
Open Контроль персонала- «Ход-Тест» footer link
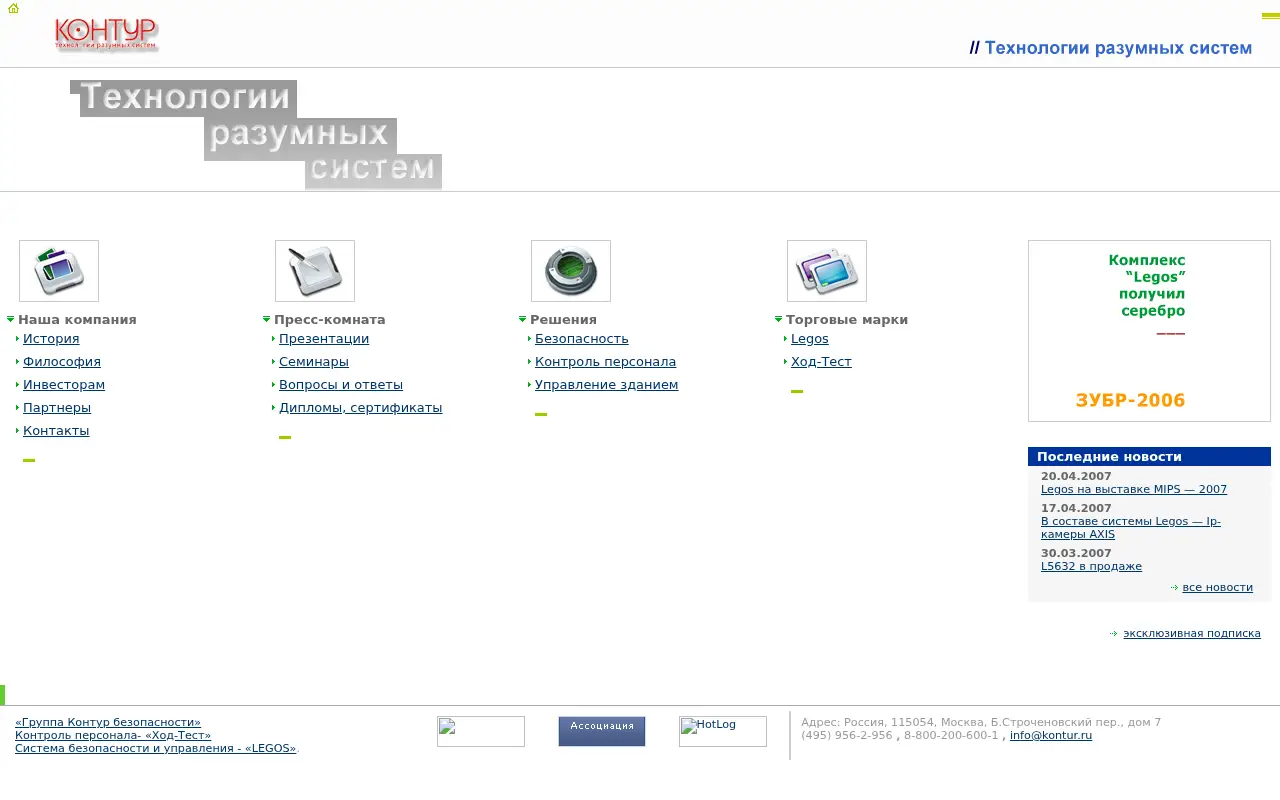click(x=113, y=735)
